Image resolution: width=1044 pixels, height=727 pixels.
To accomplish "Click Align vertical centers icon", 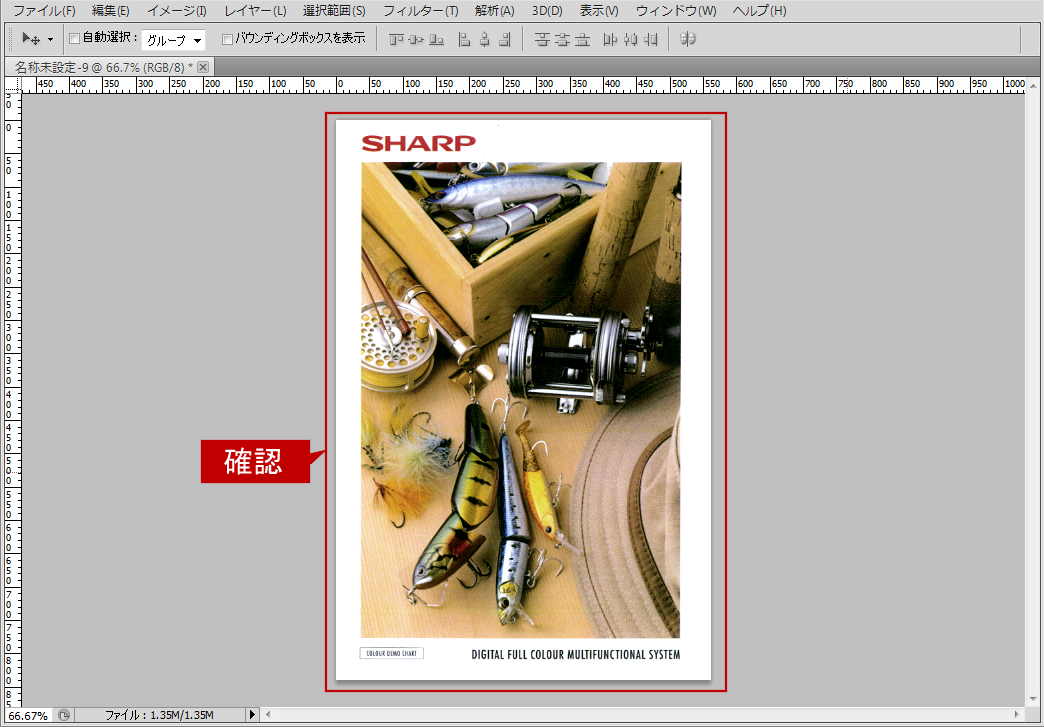I will click(416, 40).
